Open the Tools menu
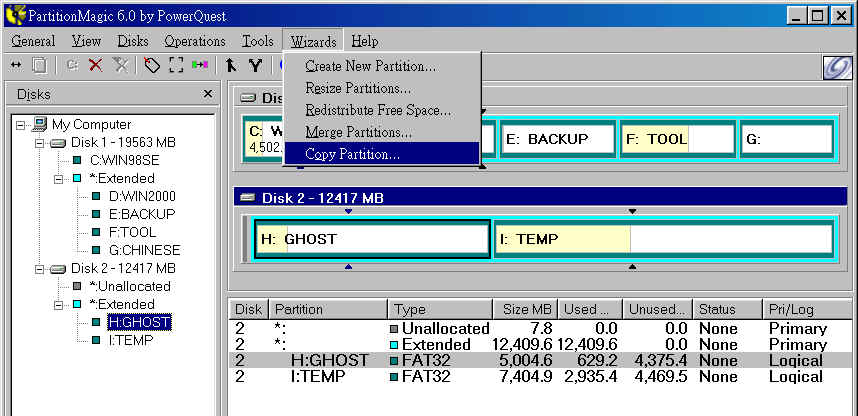 (258, 41)
